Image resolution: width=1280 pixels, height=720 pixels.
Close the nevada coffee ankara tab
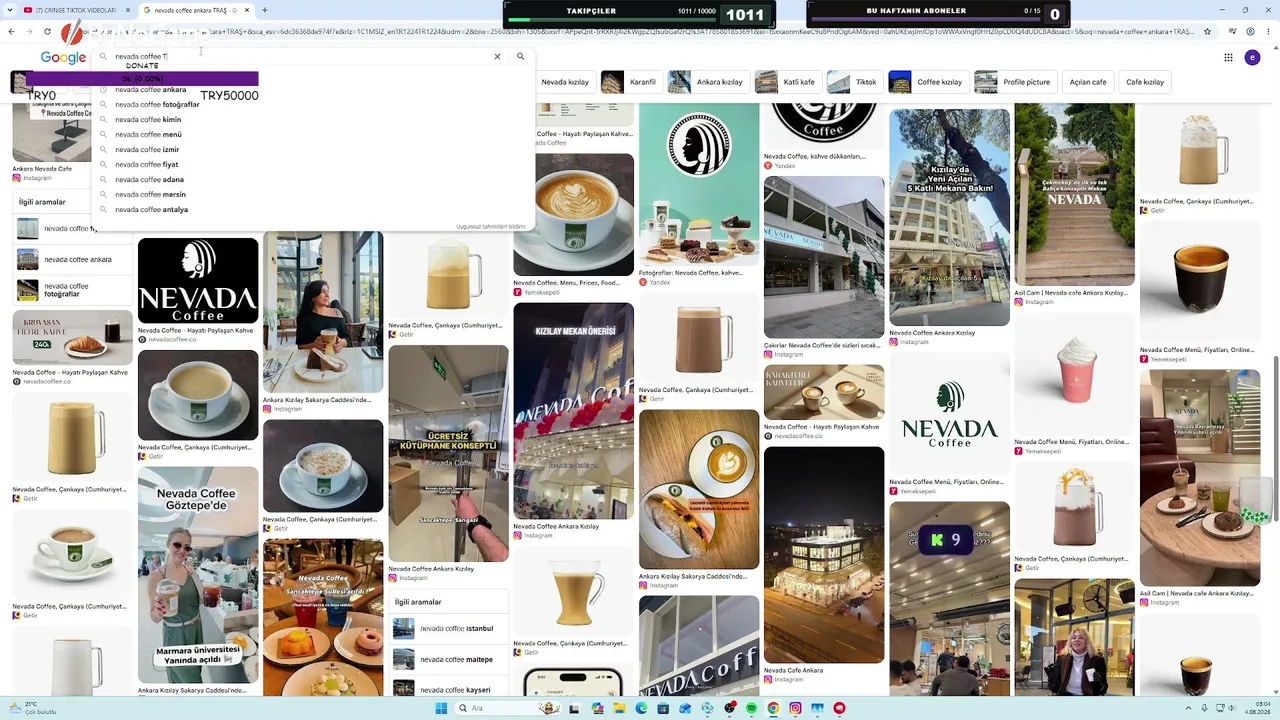tap(247, 10)
